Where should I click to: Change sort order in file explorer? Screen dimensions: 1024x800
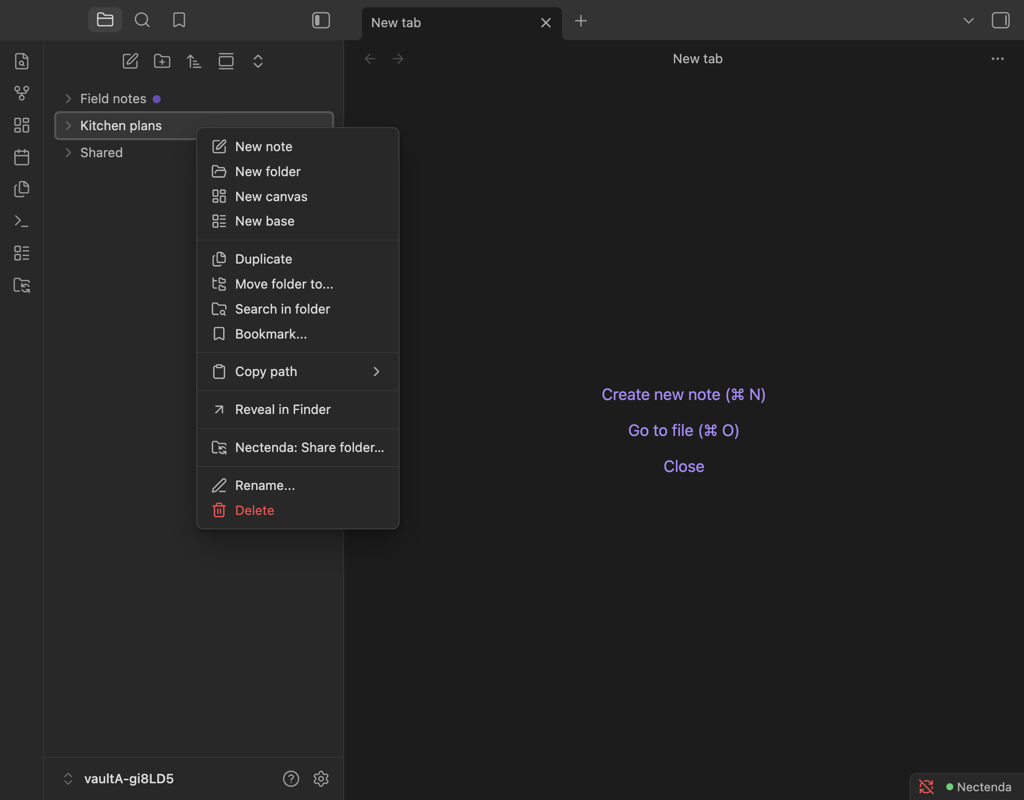point(194,61)
